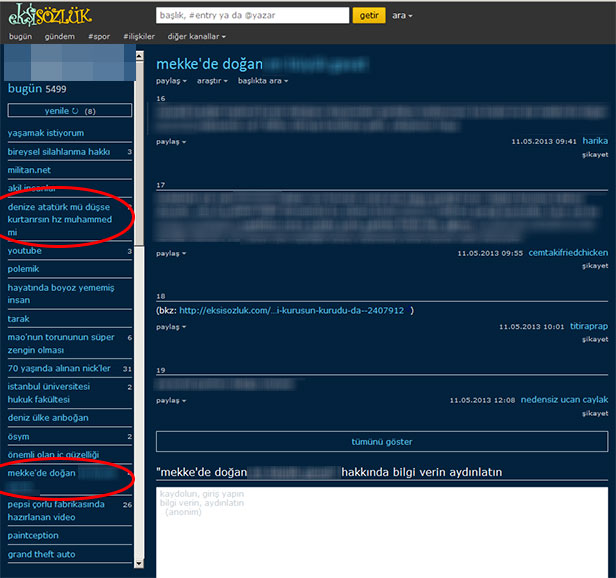Click the eksisozluk.com bkz link

pos(292,310)
